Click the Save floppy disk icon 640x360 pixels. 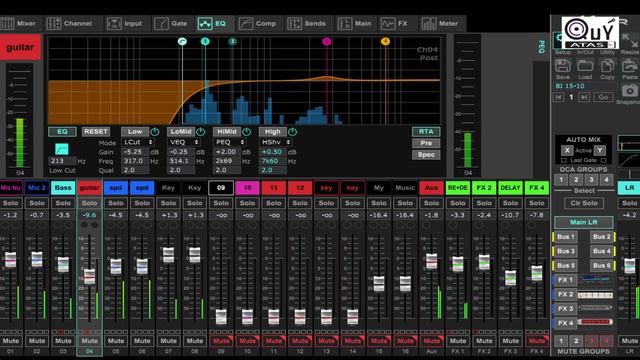pos(562,66)
